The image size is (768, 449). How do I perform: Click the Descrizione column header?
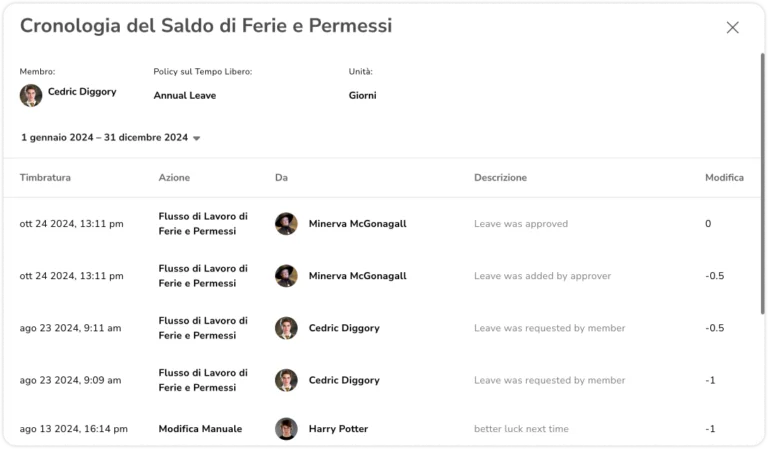pos(500,178)
